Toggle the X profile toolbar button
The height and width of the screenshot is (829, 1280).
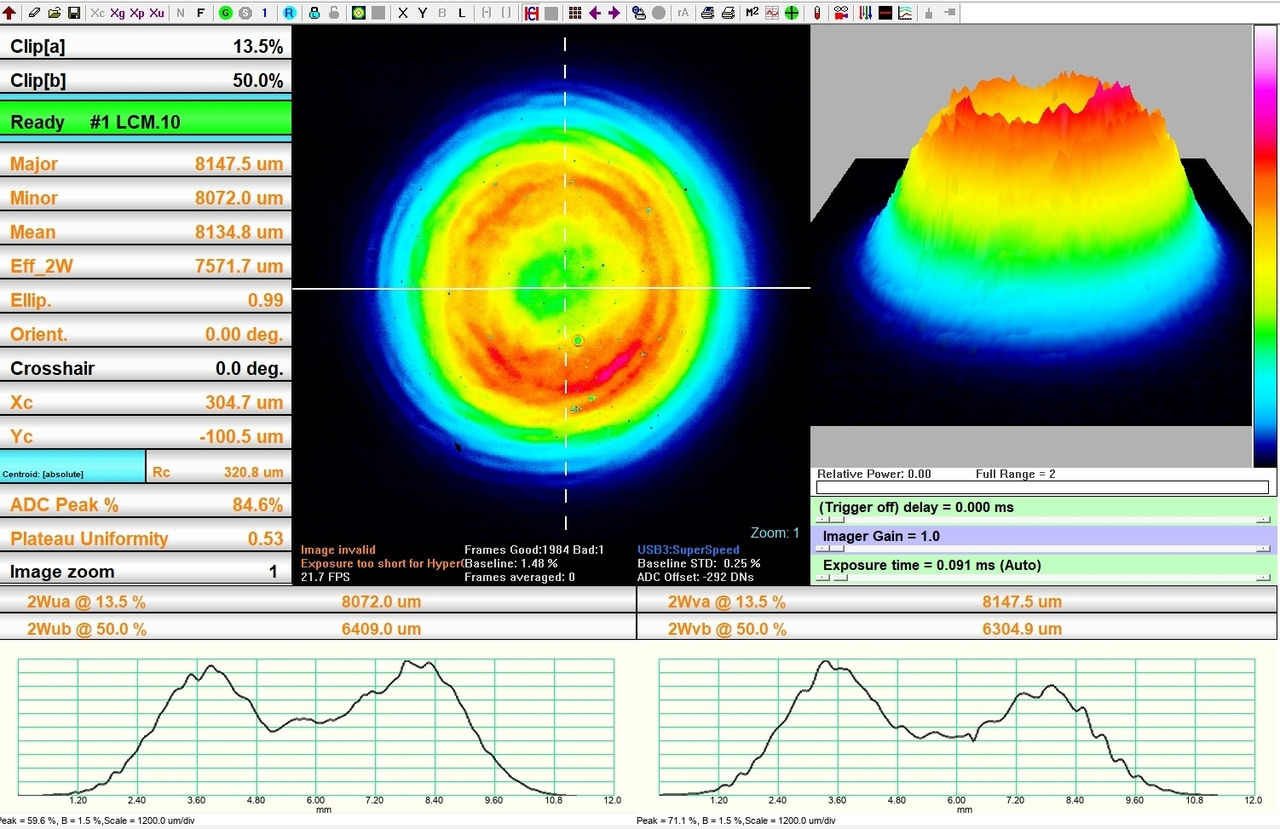coord(403,13)
